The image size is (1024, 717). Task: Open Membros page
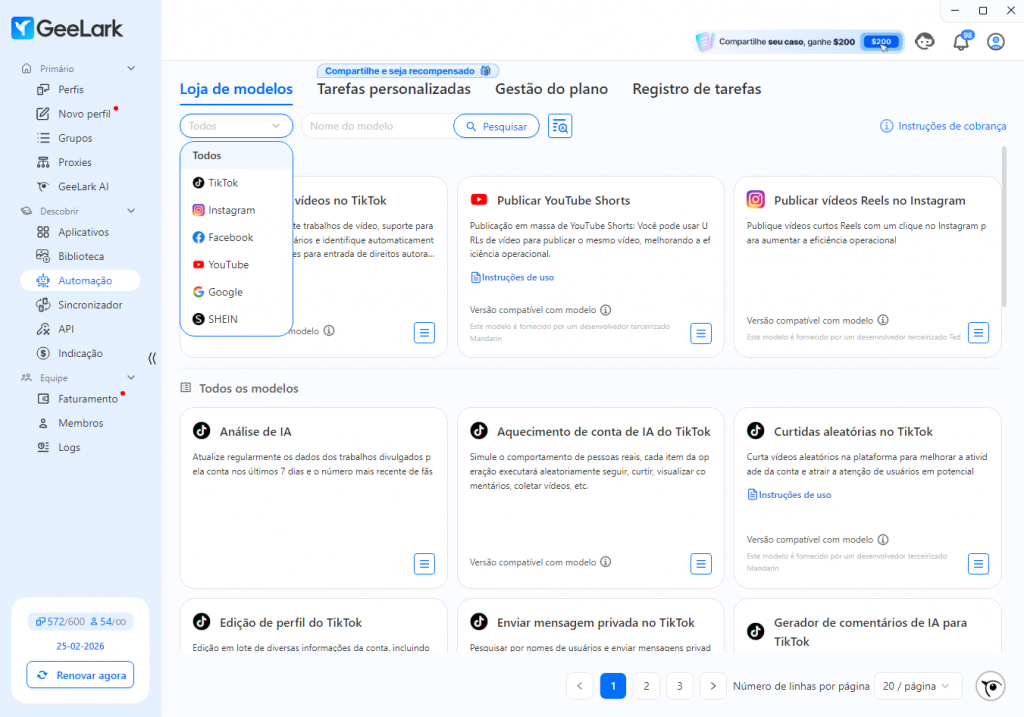80,422
